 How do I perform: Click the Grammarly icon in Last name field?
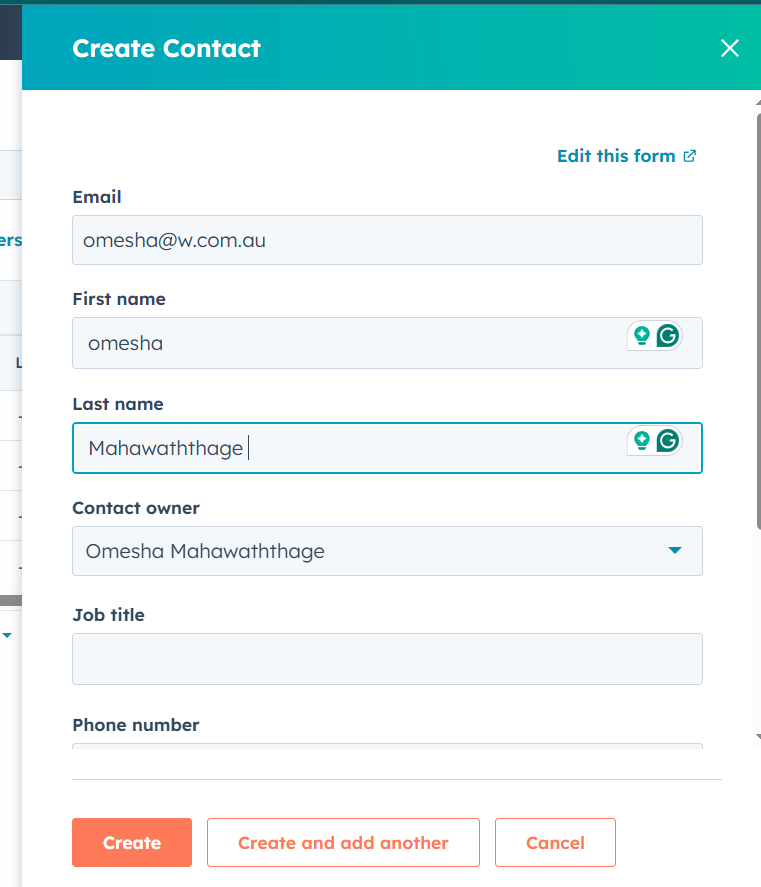pyautogui.click(x=668, y=441)
